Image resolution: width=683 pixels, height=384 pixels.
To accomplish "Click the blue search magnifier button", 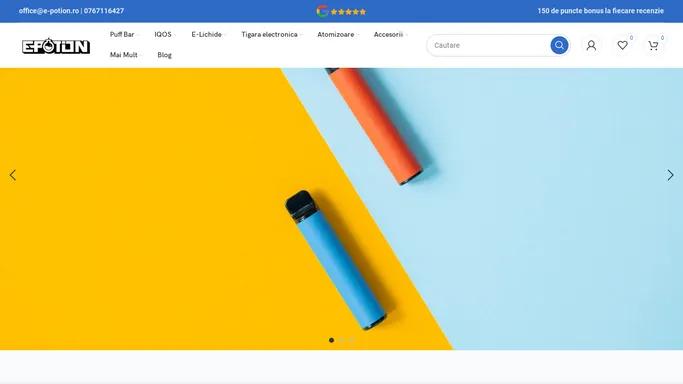I will (x=559, y=45).
